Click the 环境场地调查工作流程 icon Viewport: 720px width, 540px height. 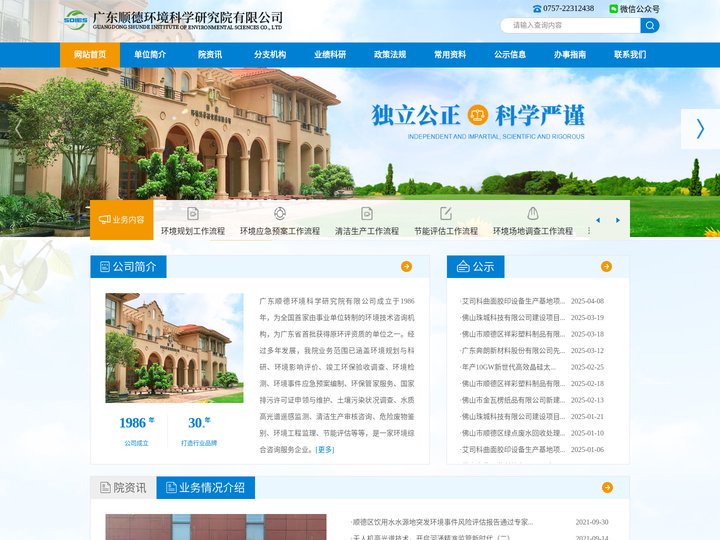coord(533,214)
